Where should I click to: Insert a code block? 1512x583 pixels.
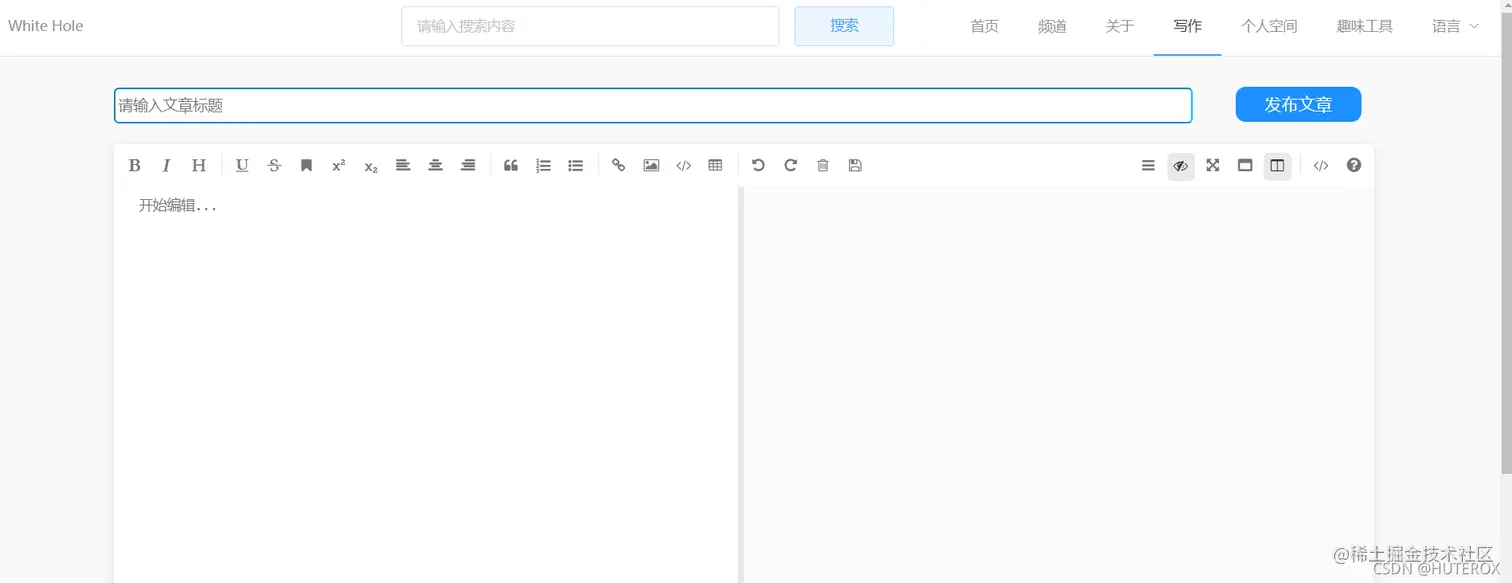[x=683, y=165]
